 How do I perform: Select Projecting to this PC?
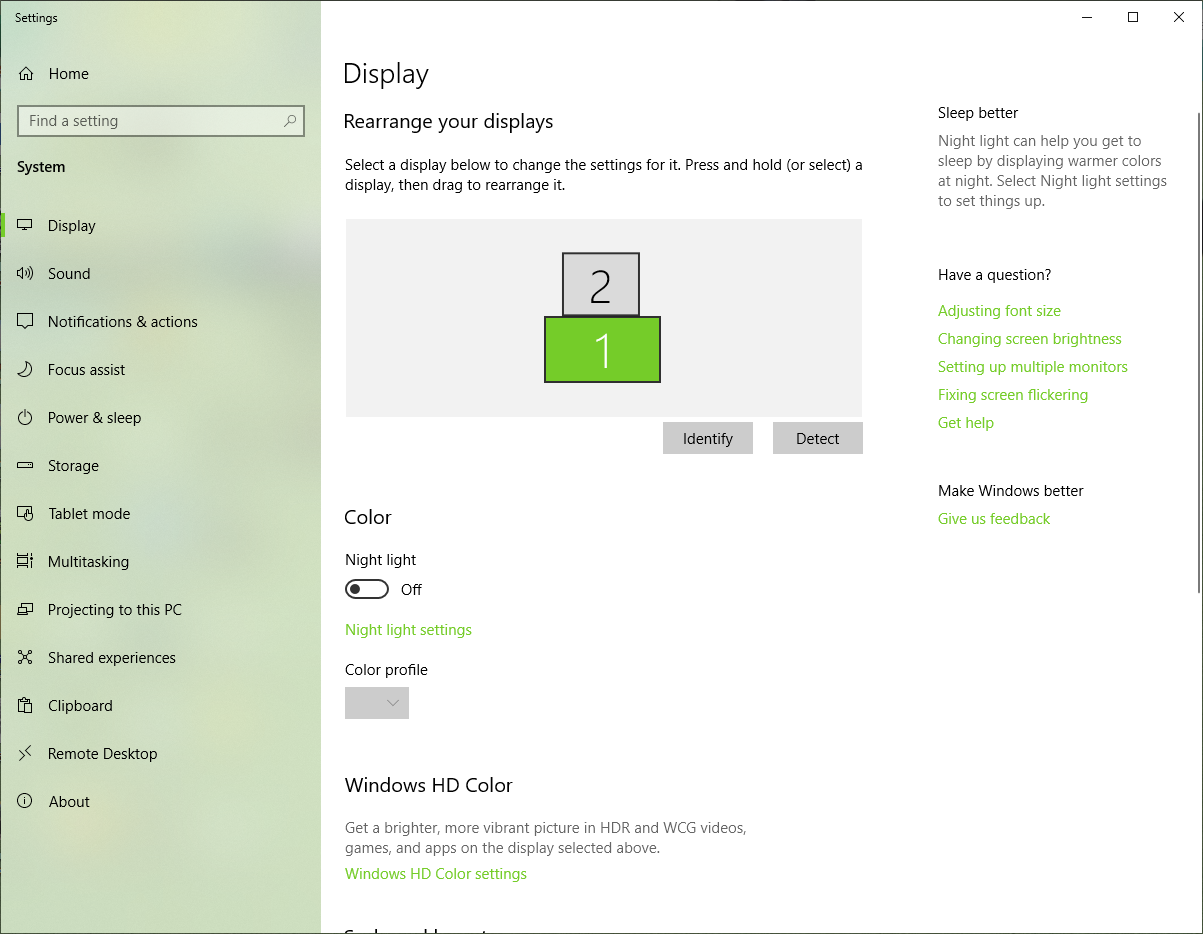click(160, 610)
